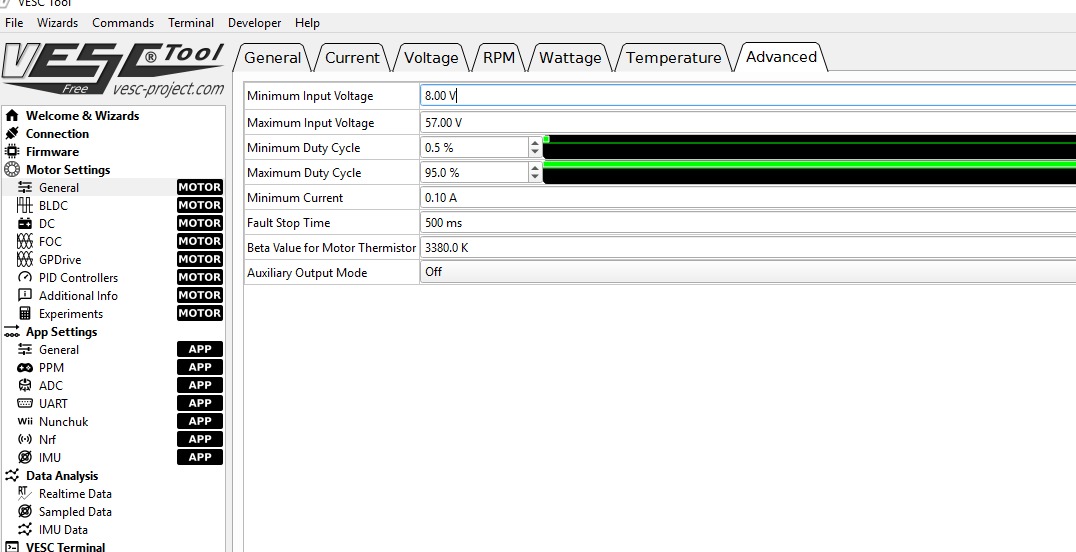
Task: Increase Minimum Duty Cycle with up arrow
Action: click(535, 143)
